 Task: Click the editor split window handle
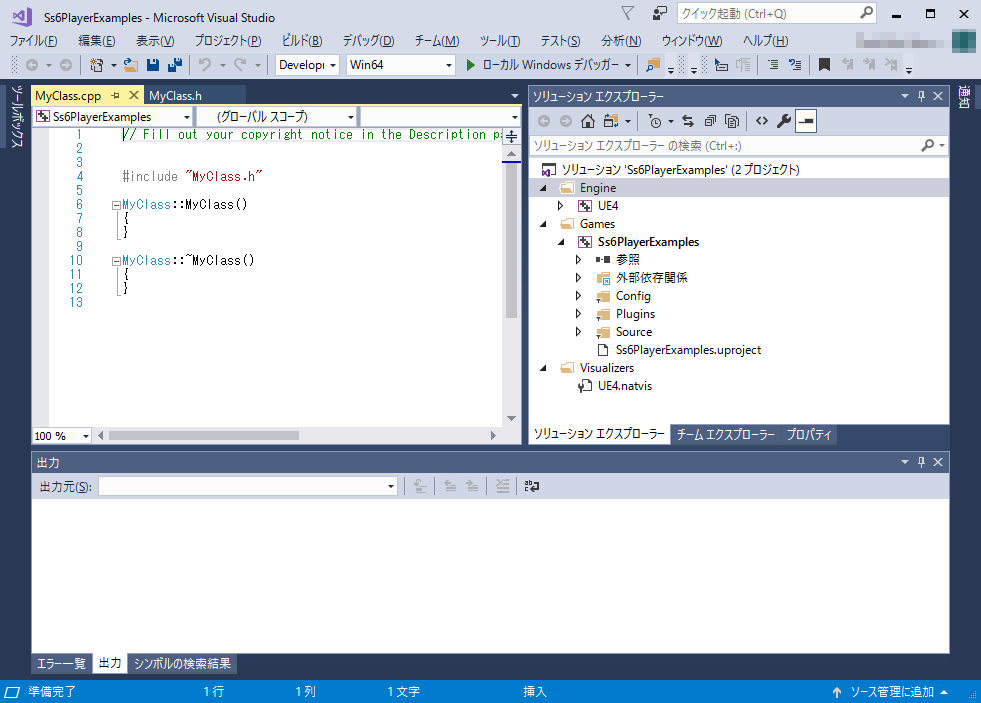coord(511,136)
